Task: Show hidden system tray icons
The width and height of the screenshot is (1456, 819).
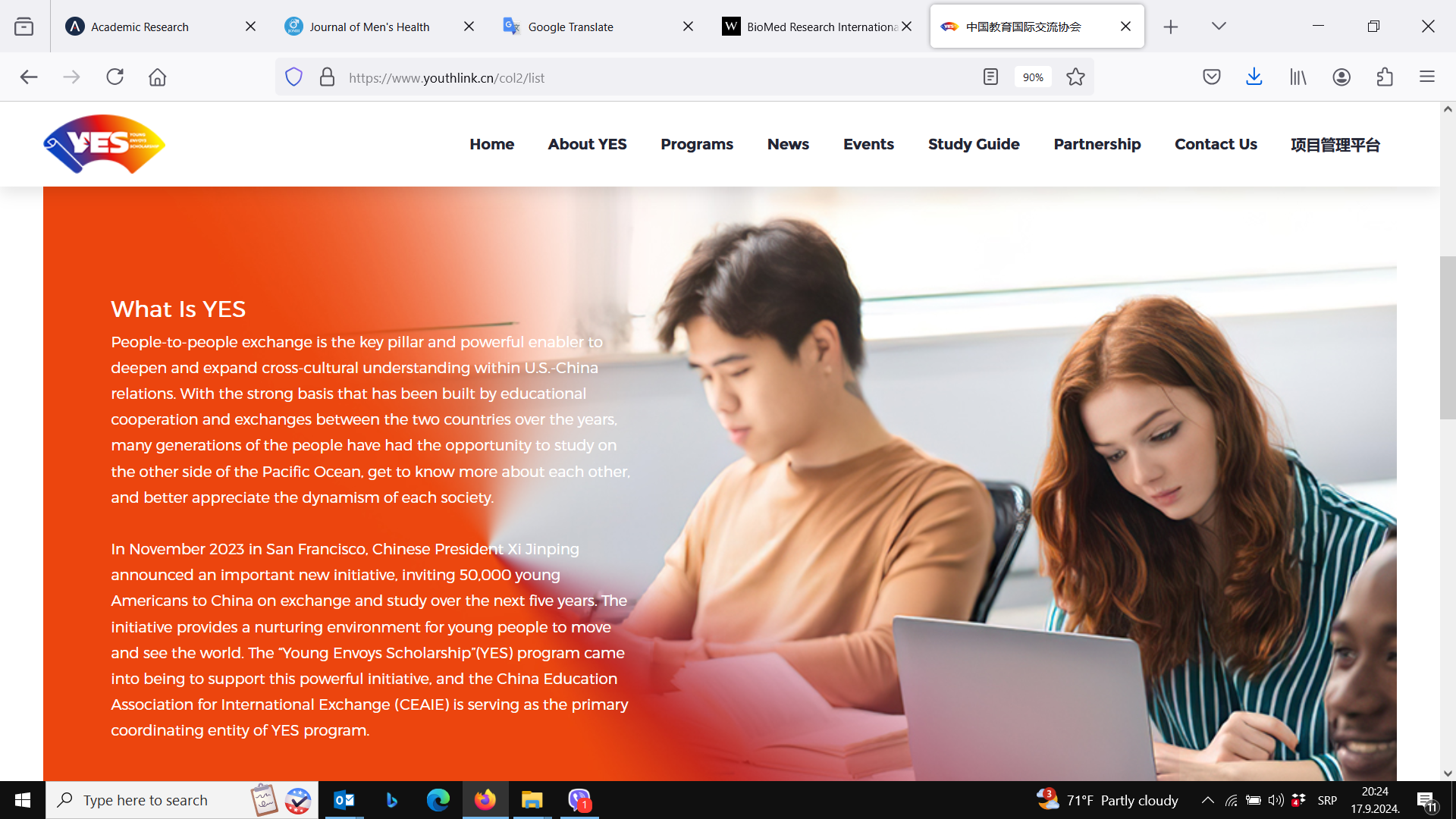Action: tap(1208, 800)
